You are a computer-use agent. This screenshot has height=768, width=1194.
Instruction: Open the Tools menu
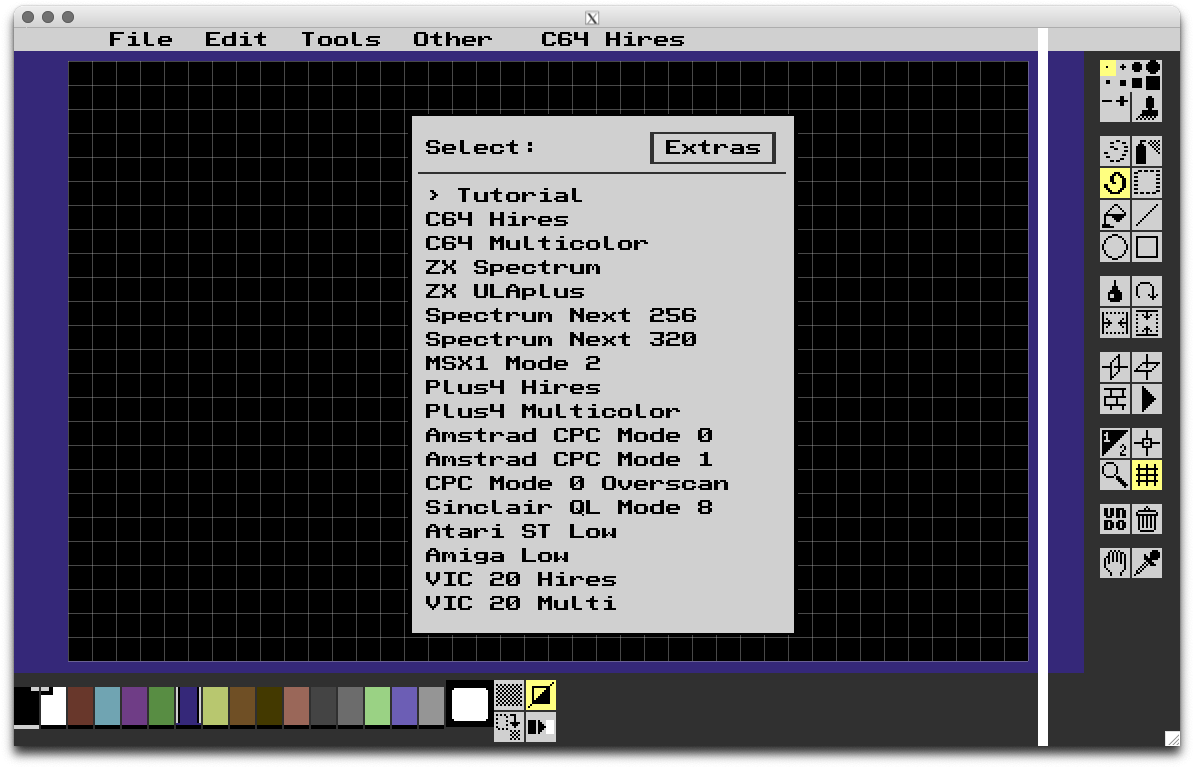tap(340, 39)
